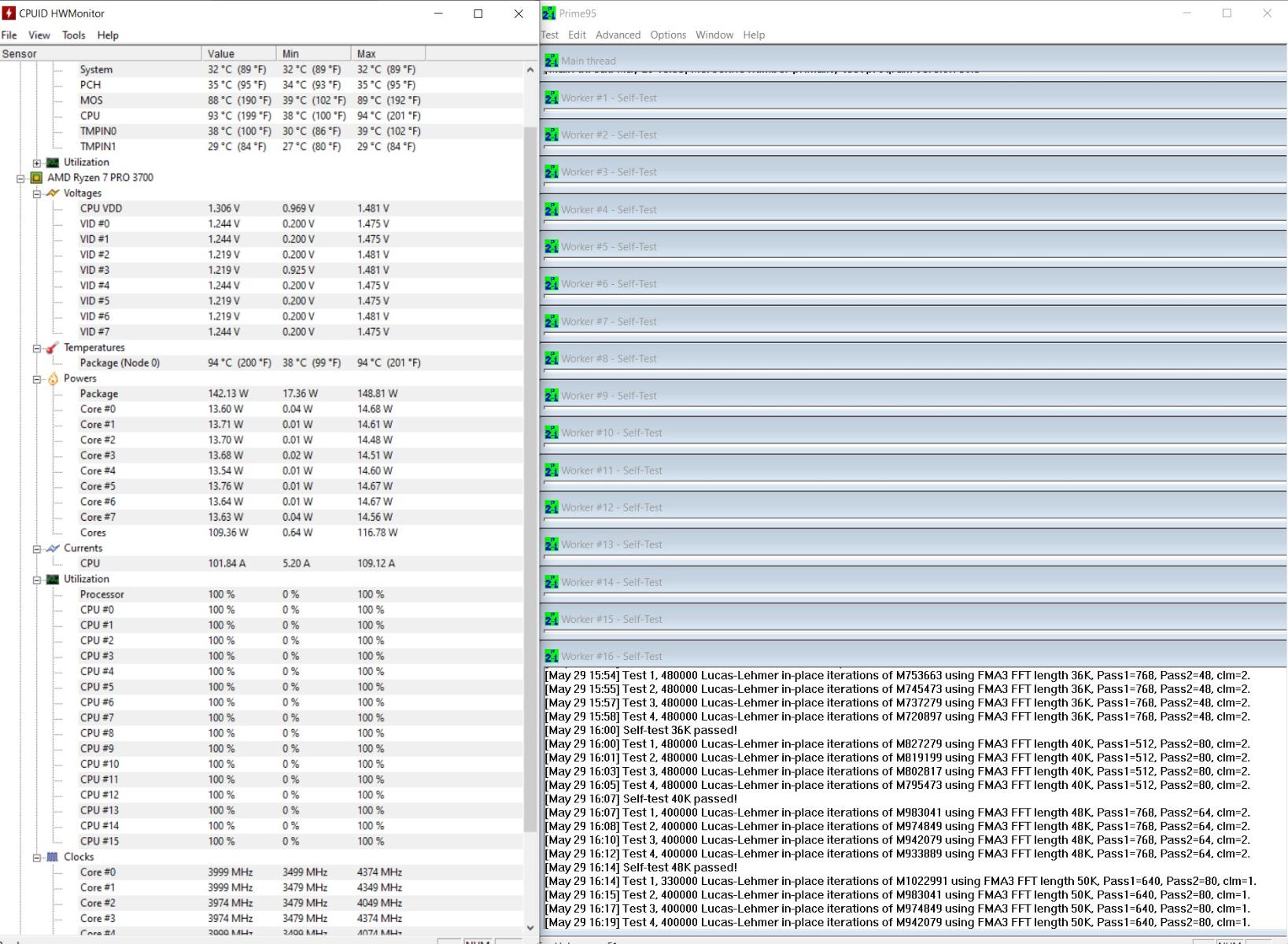Select the Package (Node 0) temperature row
1288x944 pixels.
[x=262, y=363]
